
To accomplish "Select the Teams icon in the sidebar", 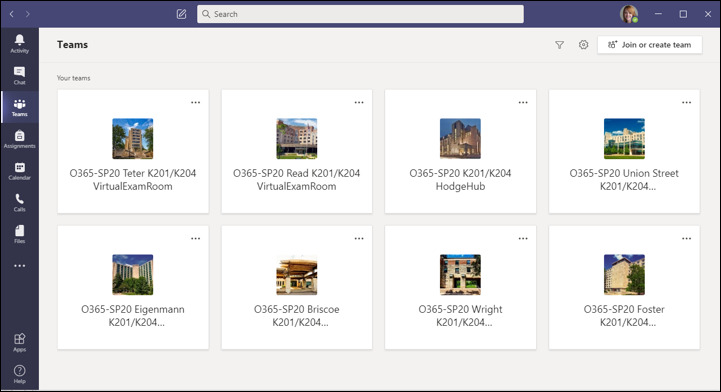I will [19, 107].
